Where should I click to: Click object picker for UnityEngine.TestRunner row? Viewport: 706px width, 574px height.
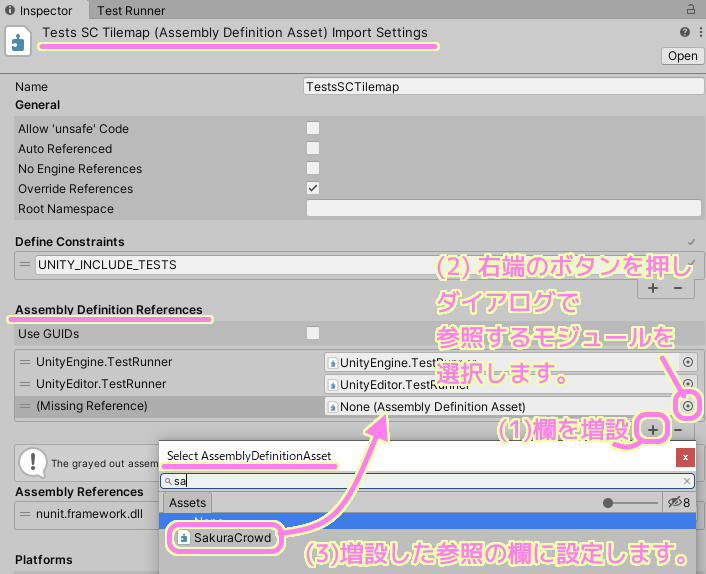tap(688, 362)
